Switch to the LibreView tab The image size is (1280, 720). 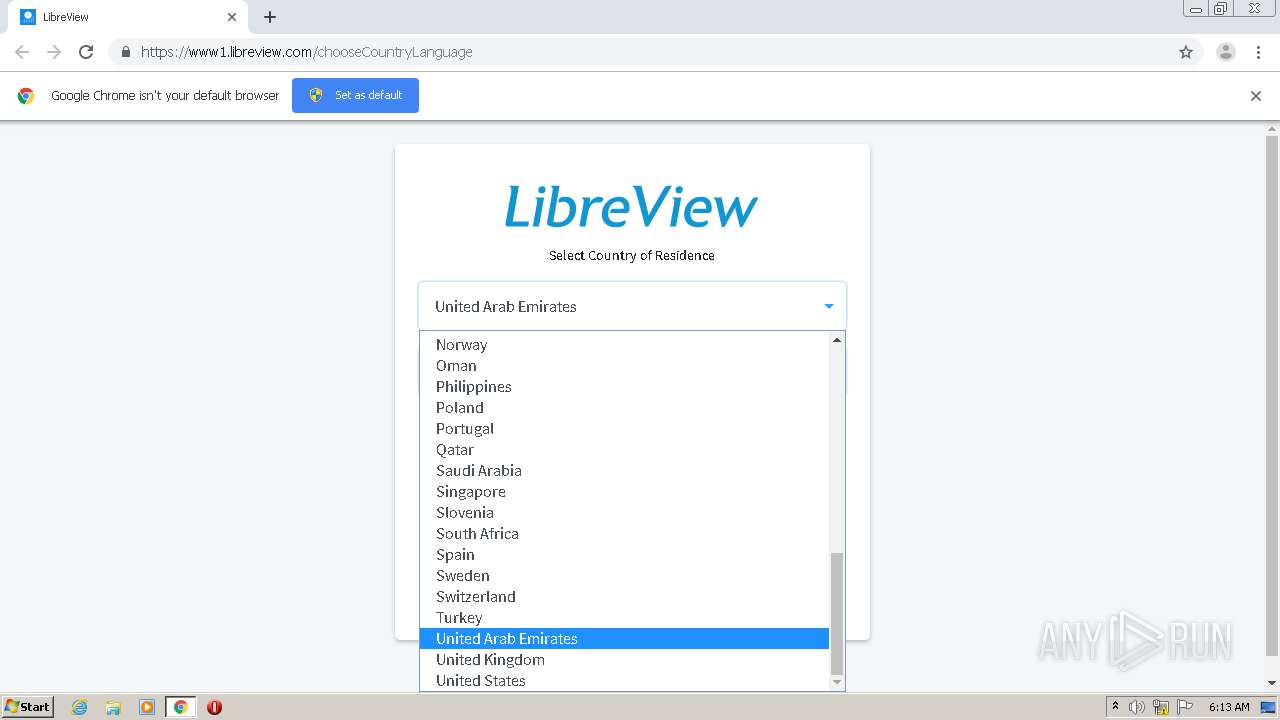click(128, 17)
